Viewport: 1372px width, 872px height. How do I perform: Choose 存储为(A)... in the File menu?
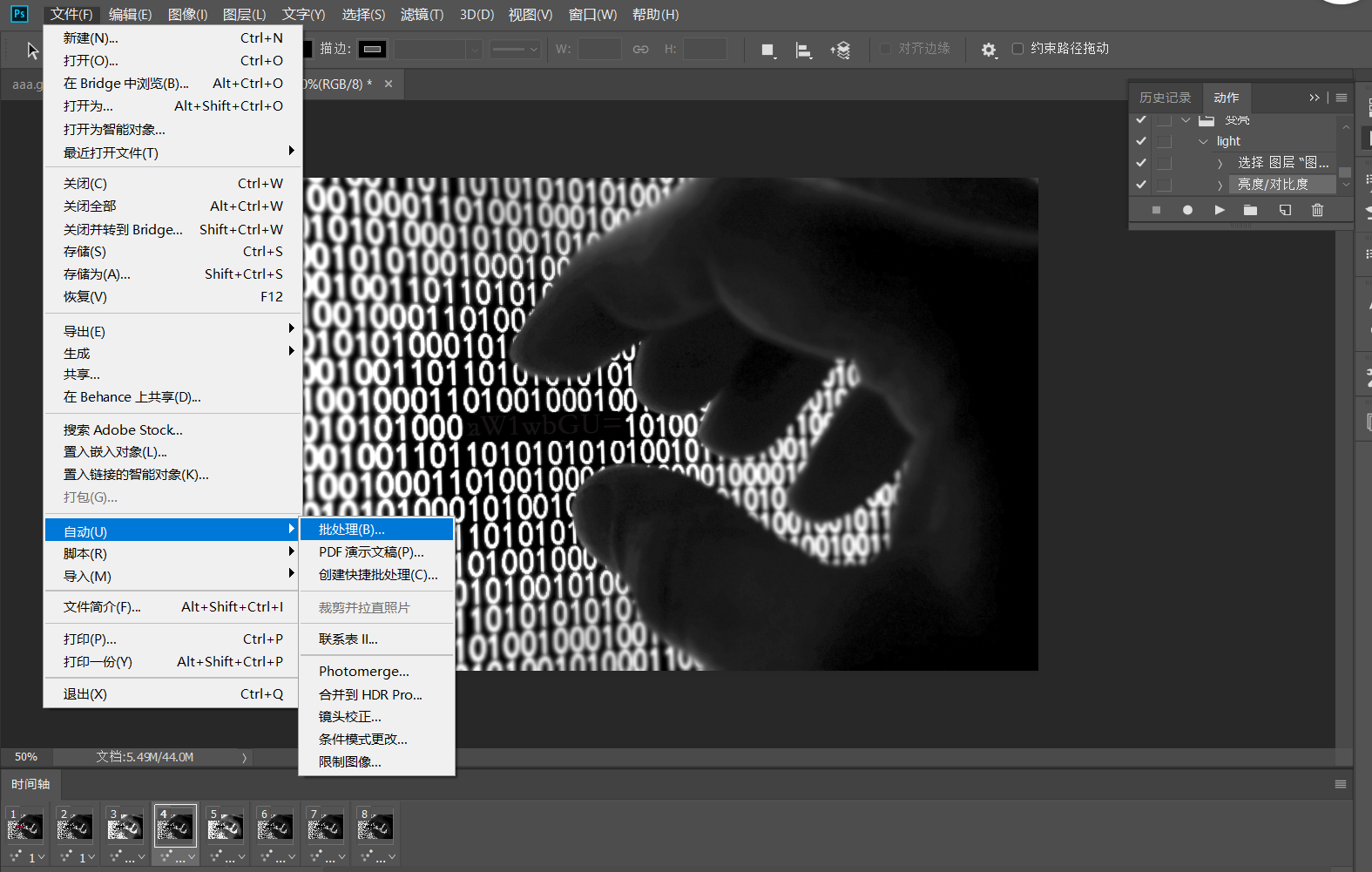tap(97, 274)
